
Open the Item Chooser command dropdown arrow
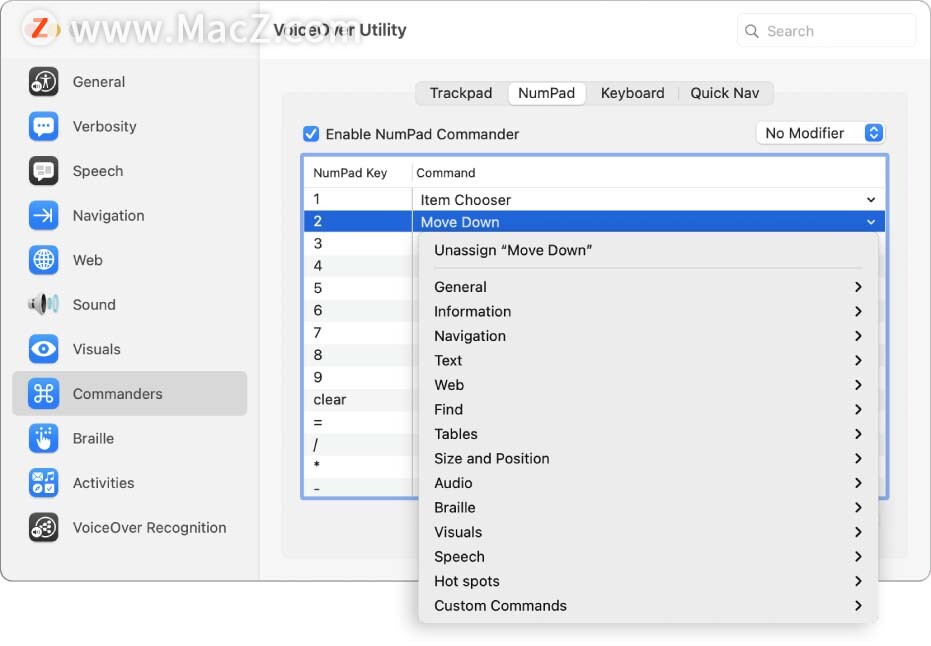coord(870,200)
